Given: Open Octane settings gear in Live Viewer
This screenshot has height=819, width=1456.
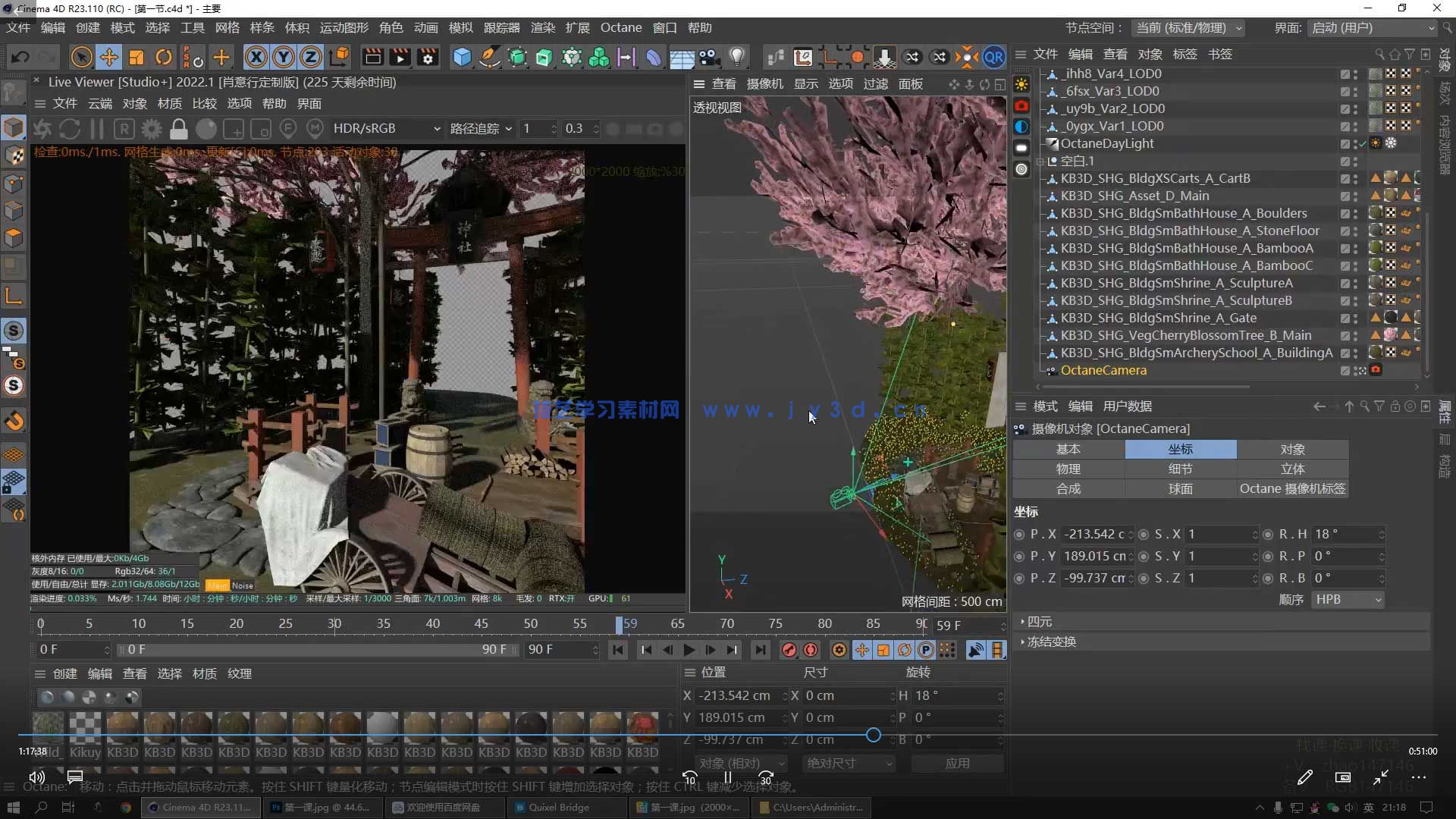Looking at the screenshot, I should pyautogui.click(x=152, y=129).
